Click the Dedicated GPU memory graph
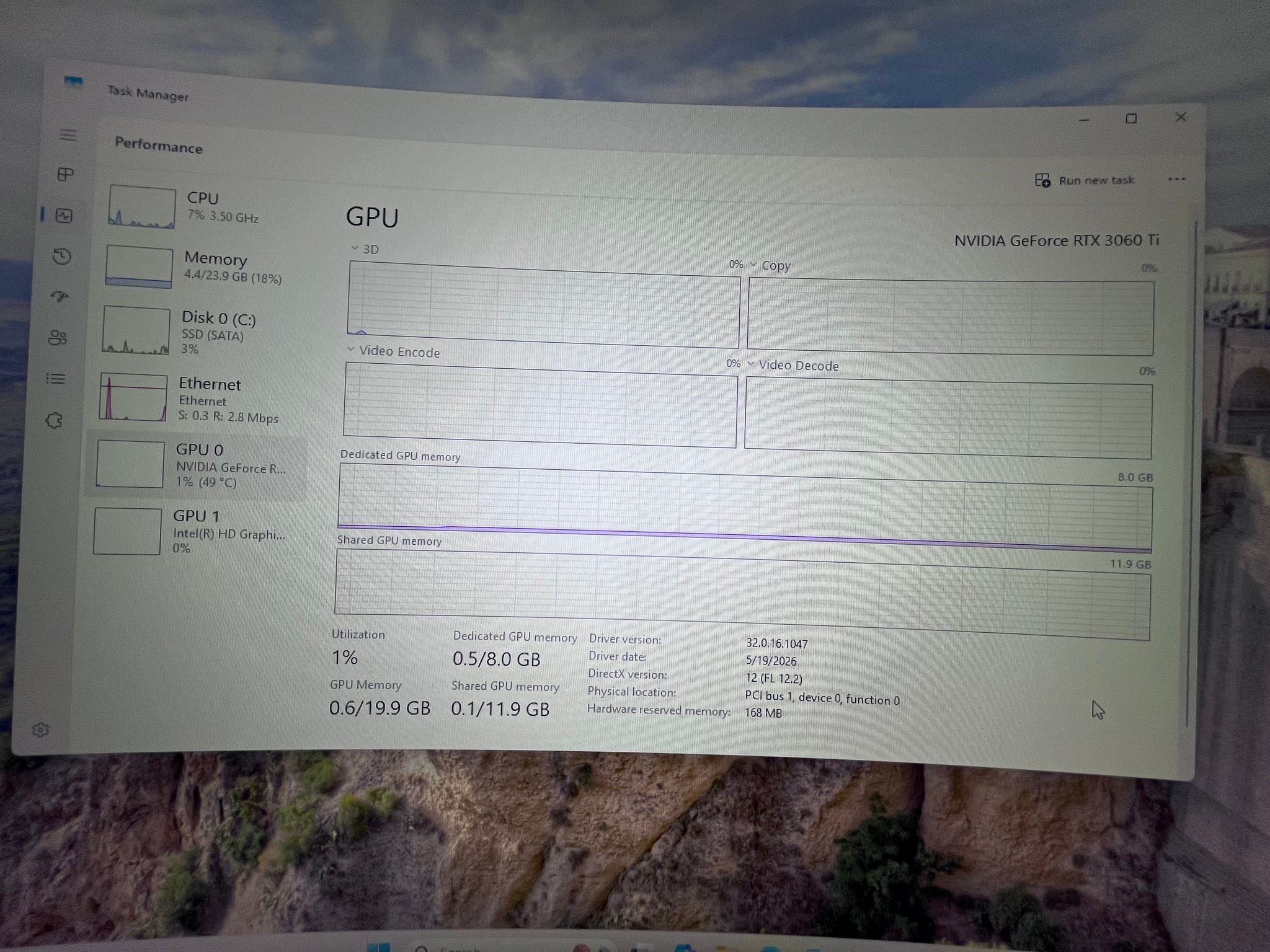This screenshot has width=1270, height=952. (745, 508)
